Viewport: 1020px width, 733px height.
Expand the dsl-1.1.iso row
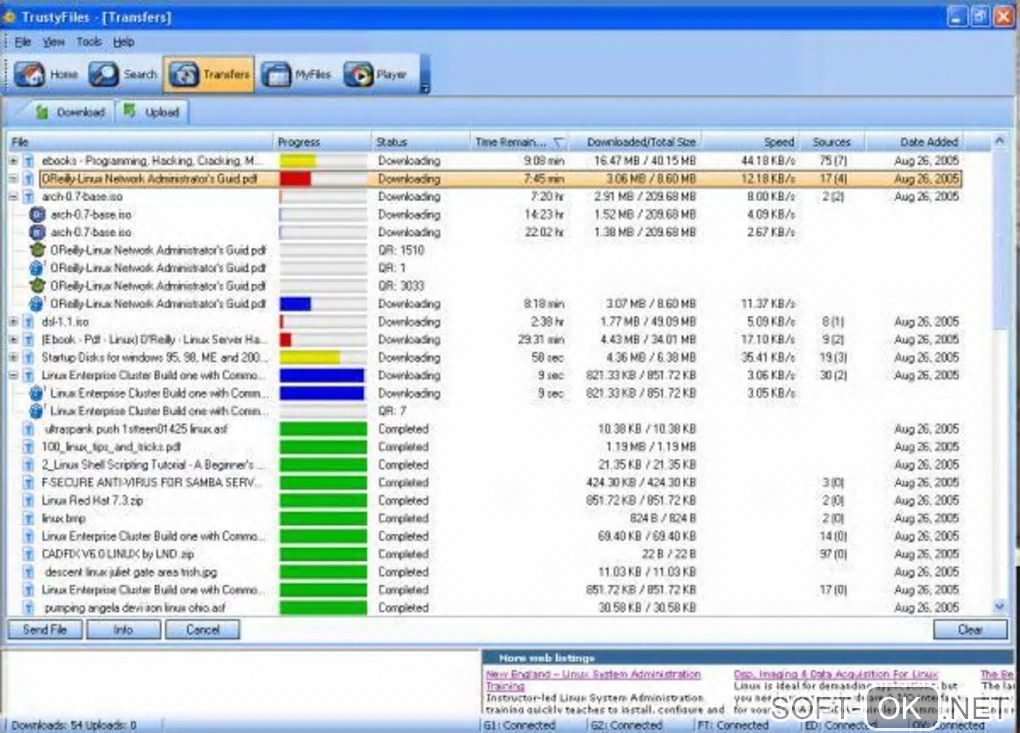coord(14,321)
